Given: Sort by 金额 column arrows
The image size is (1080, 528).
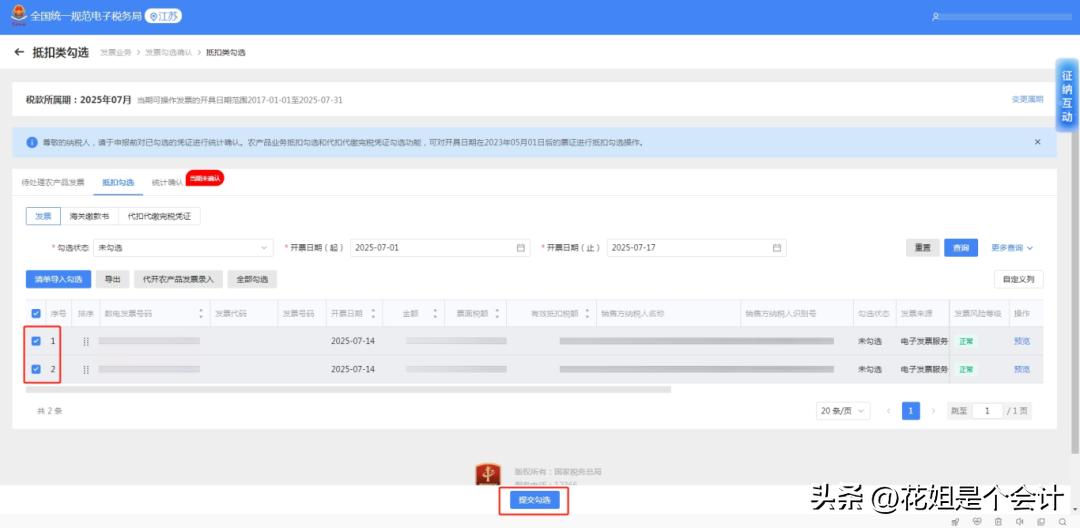Looking at the screenshot, I should (435, 314).
